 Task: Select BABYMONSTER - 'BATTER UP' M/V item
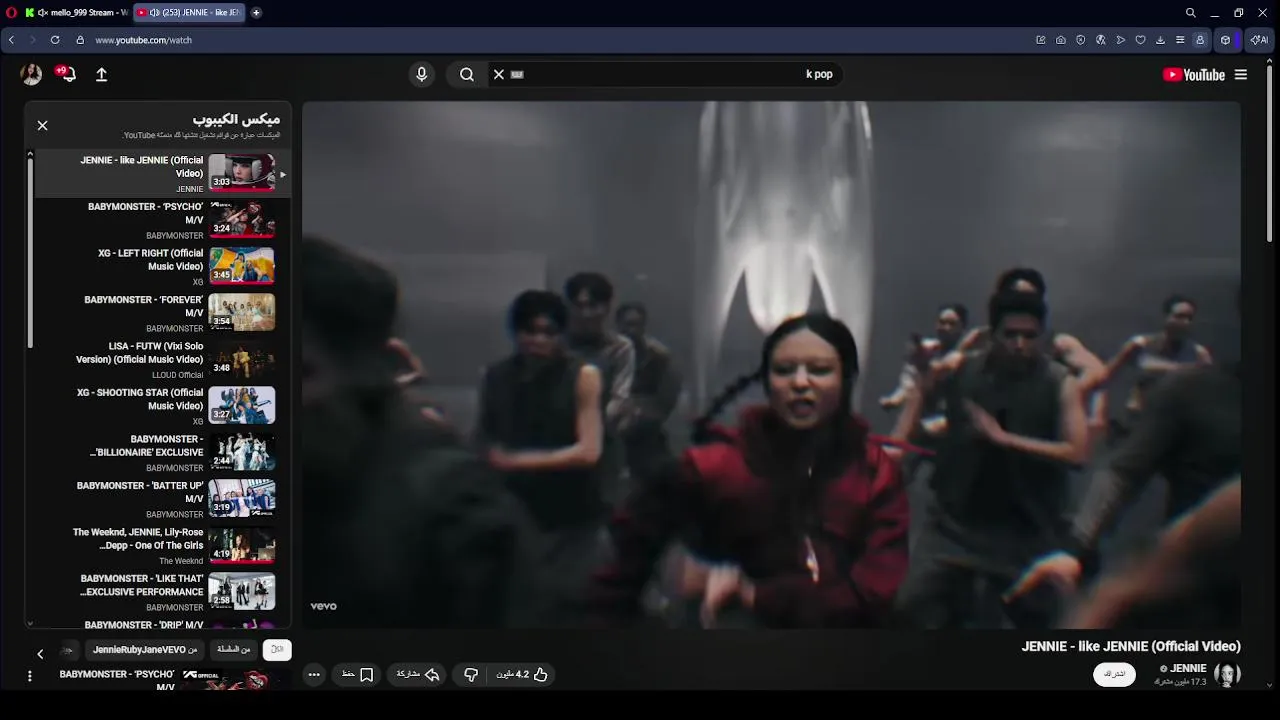click(x=162, y=499)
